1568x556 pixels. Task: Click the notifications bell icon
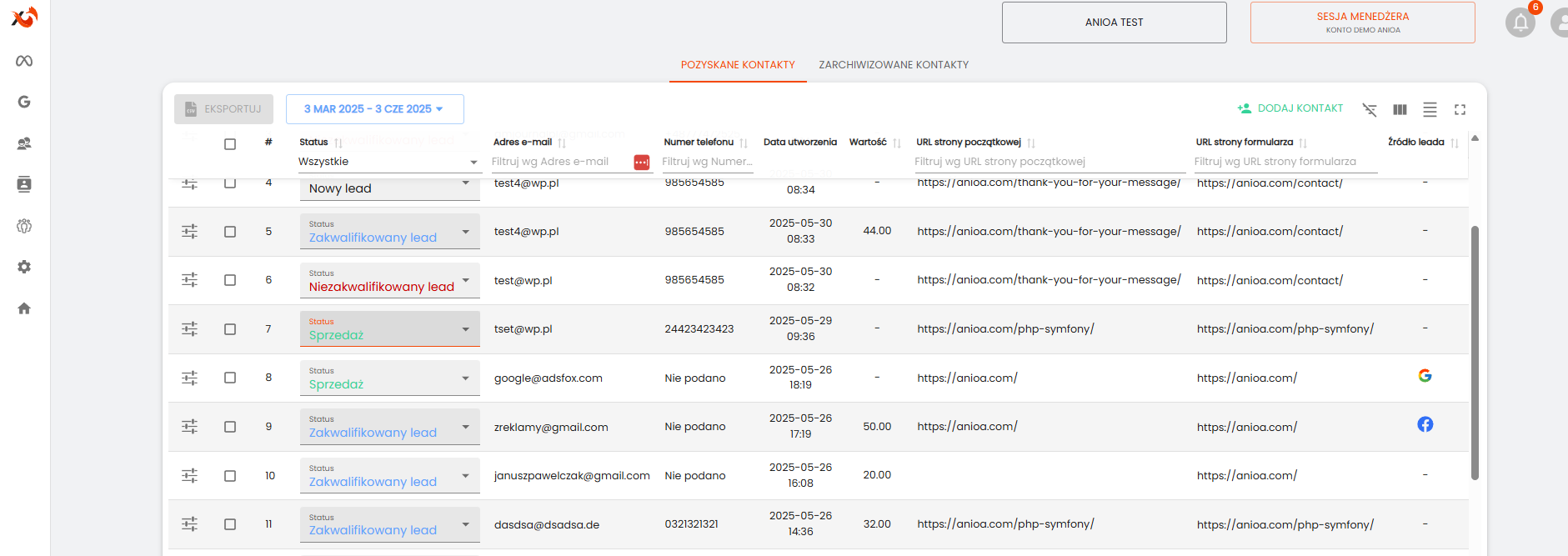coord(1520,23)
